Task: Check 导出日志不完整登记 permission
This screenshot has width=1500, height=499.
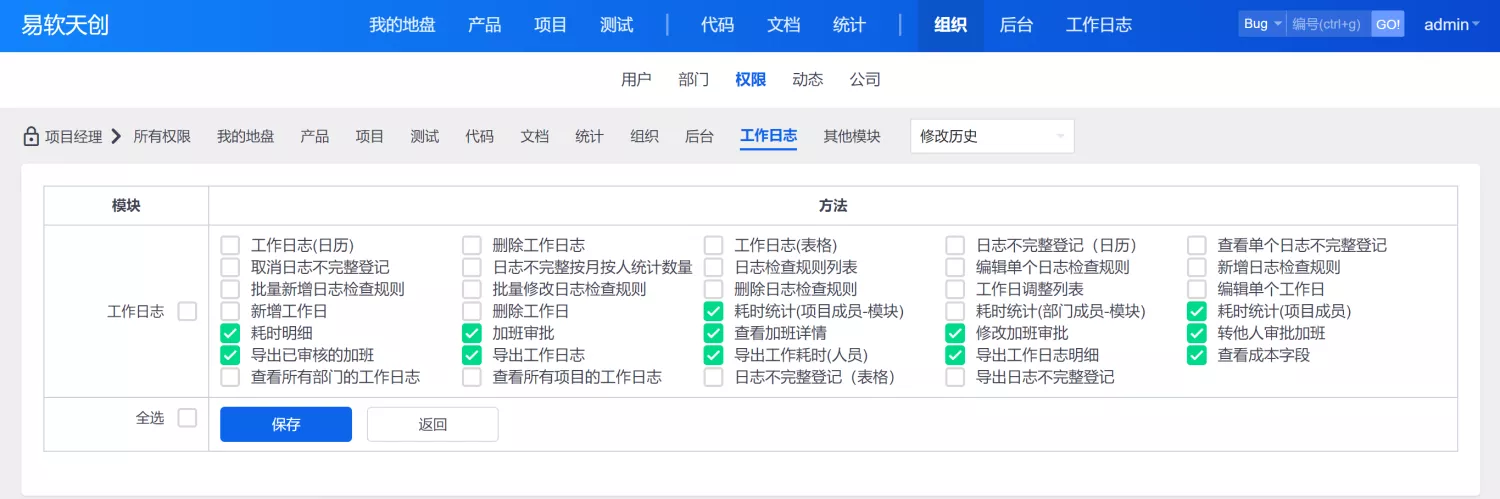Action: [x=955, y=377]
